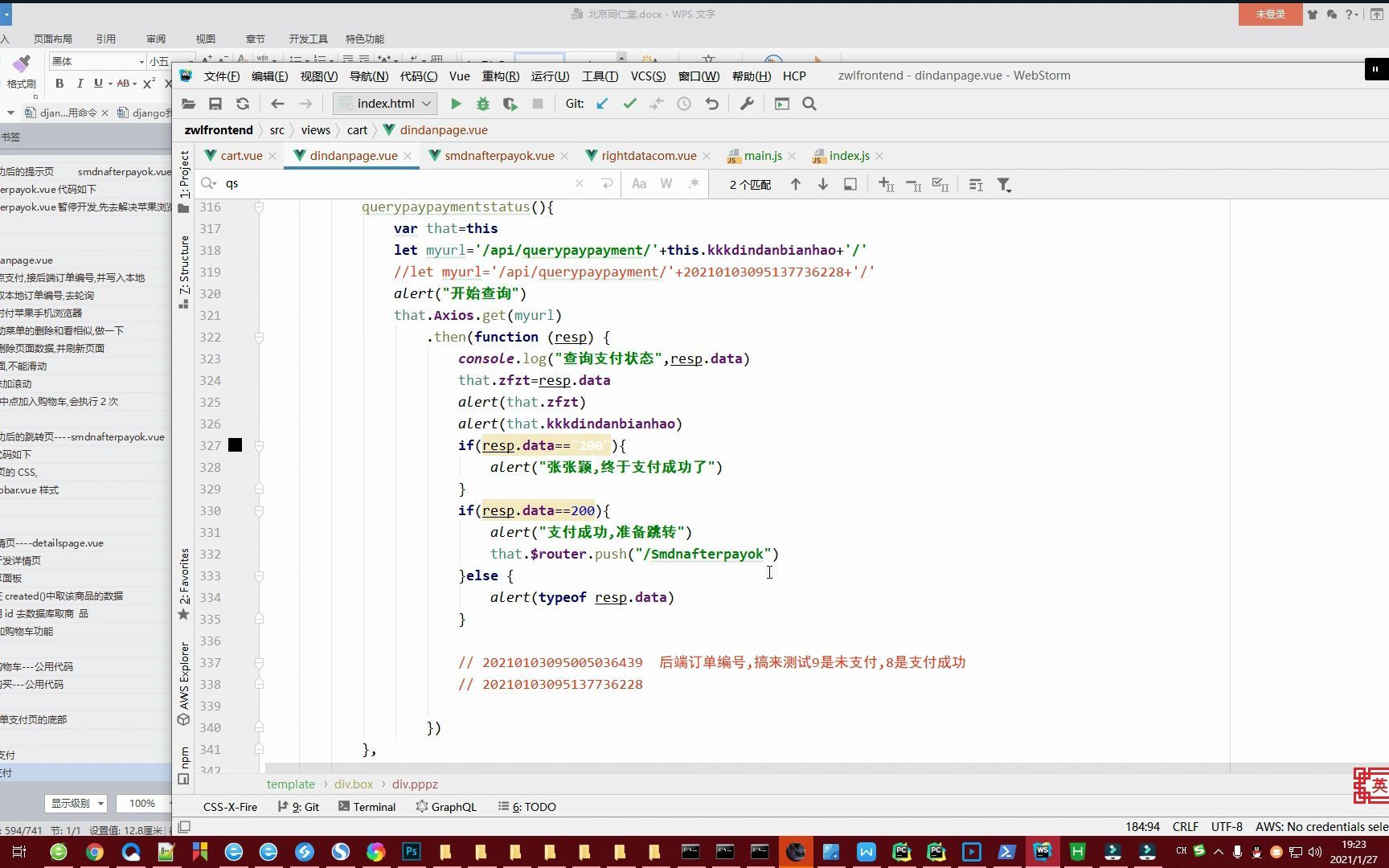This screenshot has height=868, width=1389.
Task: Close the rightdatacom.vue tab
Action: click(x=707, y=156)
